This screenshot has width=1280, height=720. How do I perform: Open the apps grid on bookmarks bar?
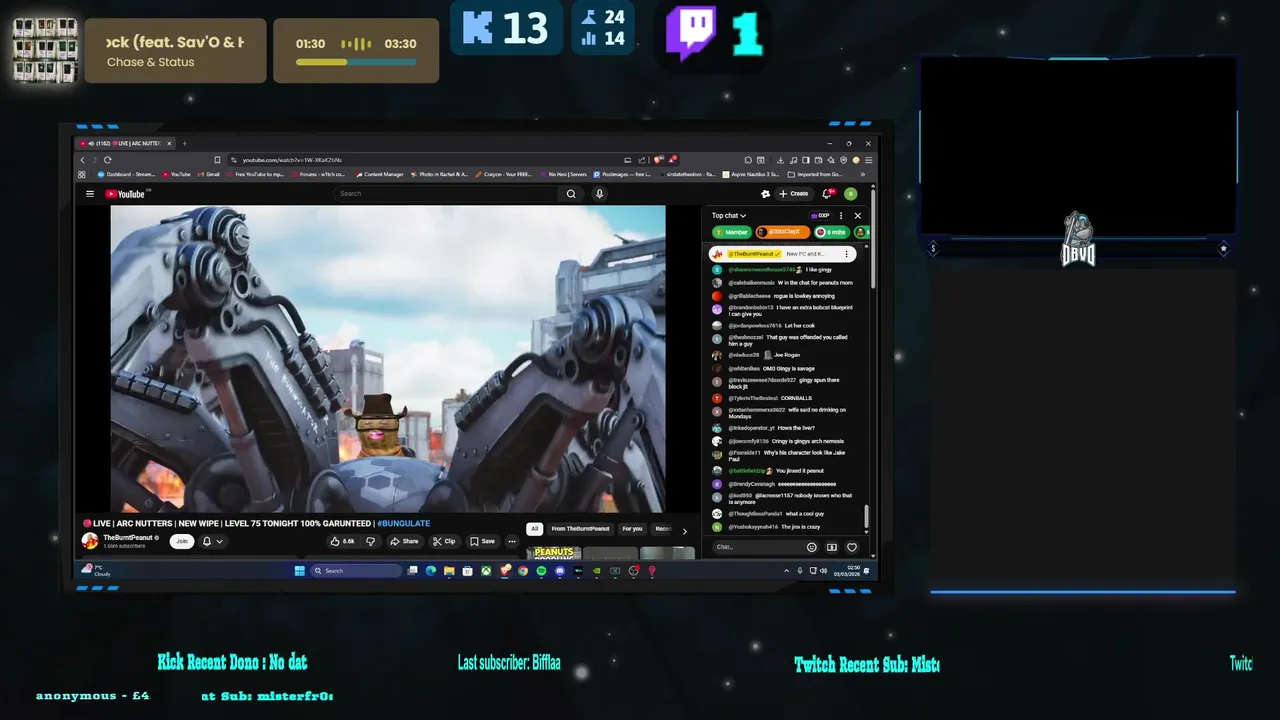82,174
